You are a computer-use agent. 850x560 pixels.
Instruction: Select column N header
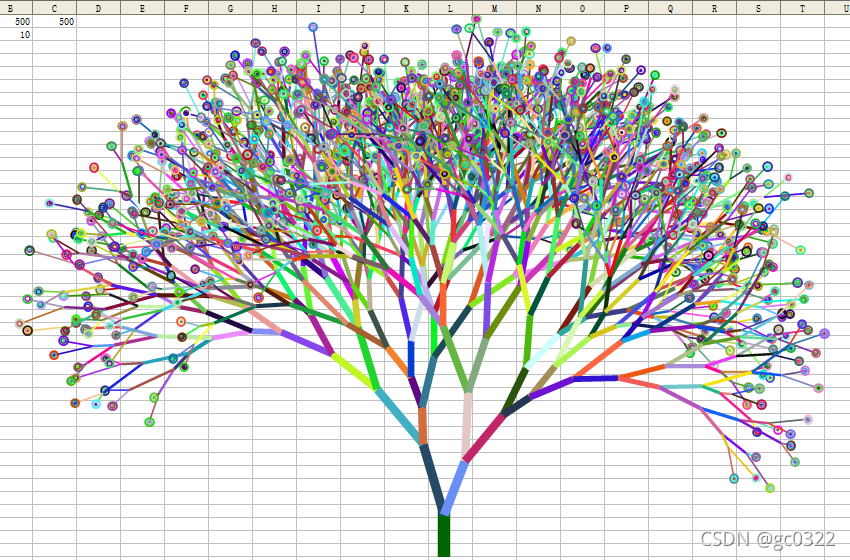[538, 8]
